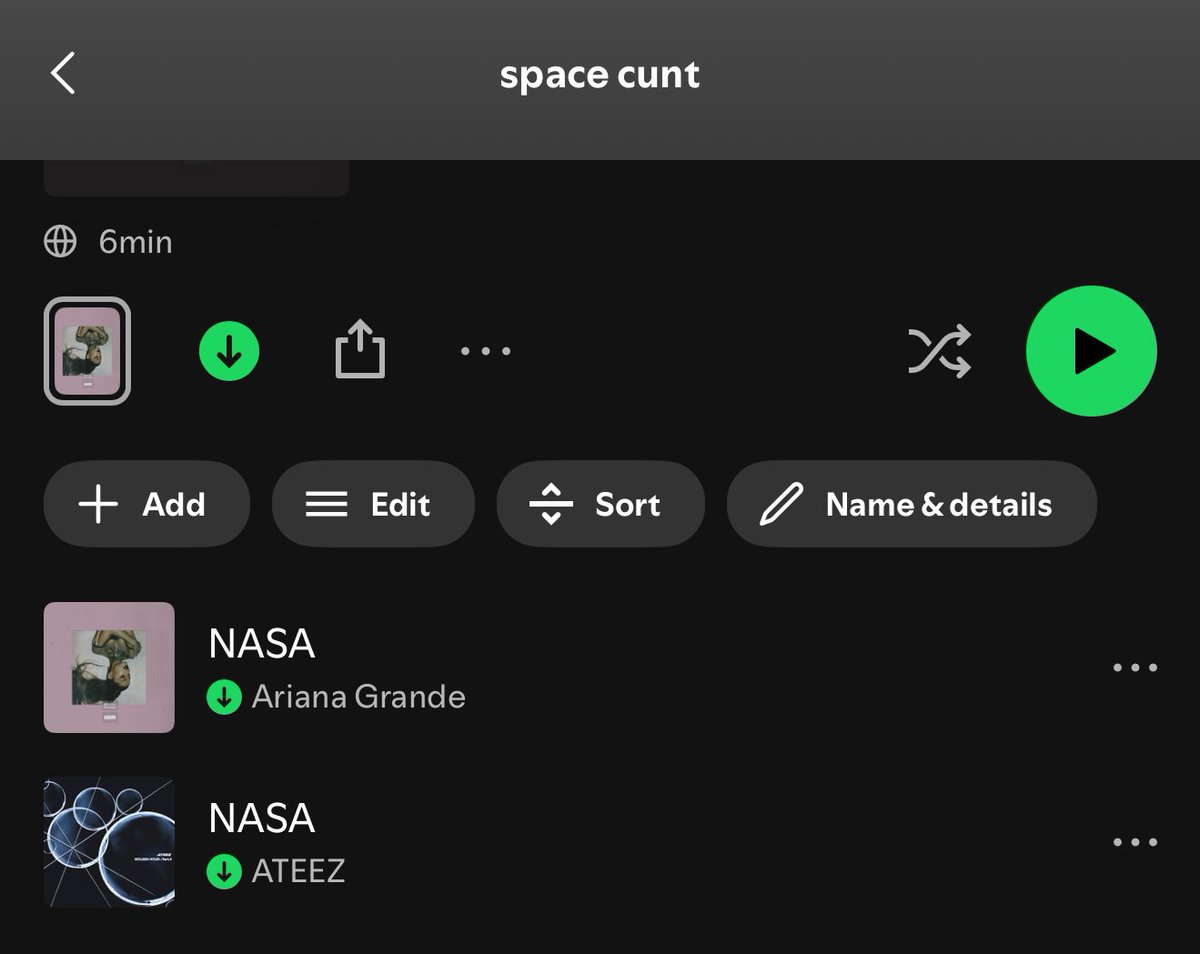
Task: Go back using the top-left arrow
Action: point(63,74)
